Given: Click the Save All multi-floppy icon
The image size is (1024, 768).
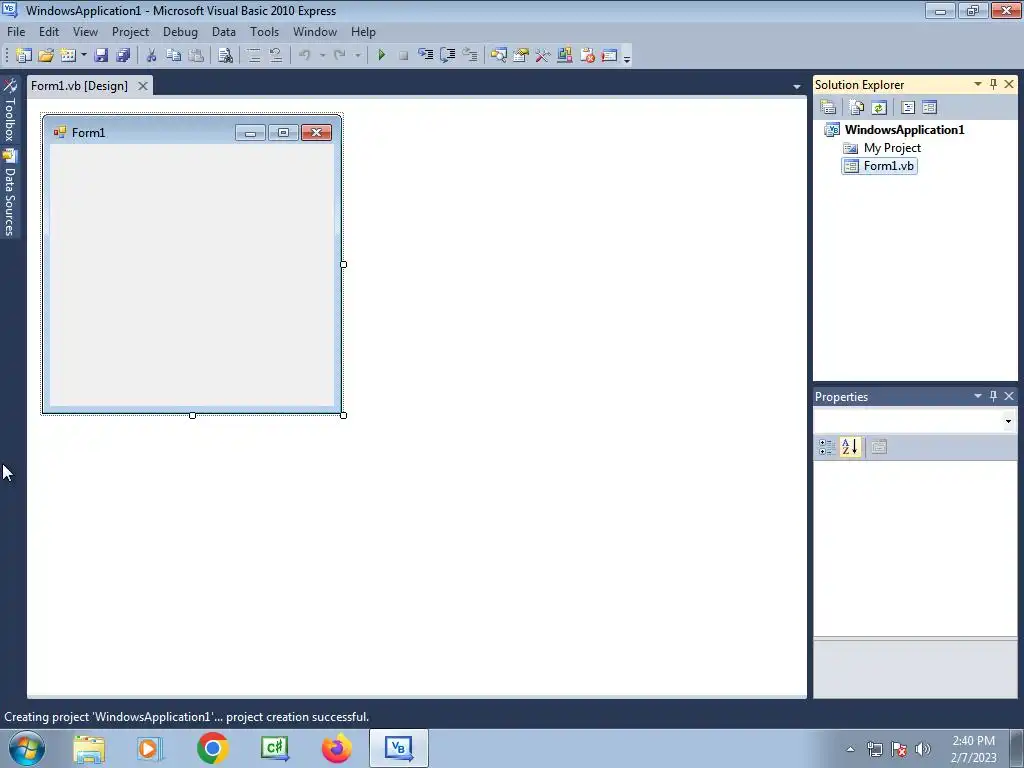Looking at the screenshot, I should point(123,56).
